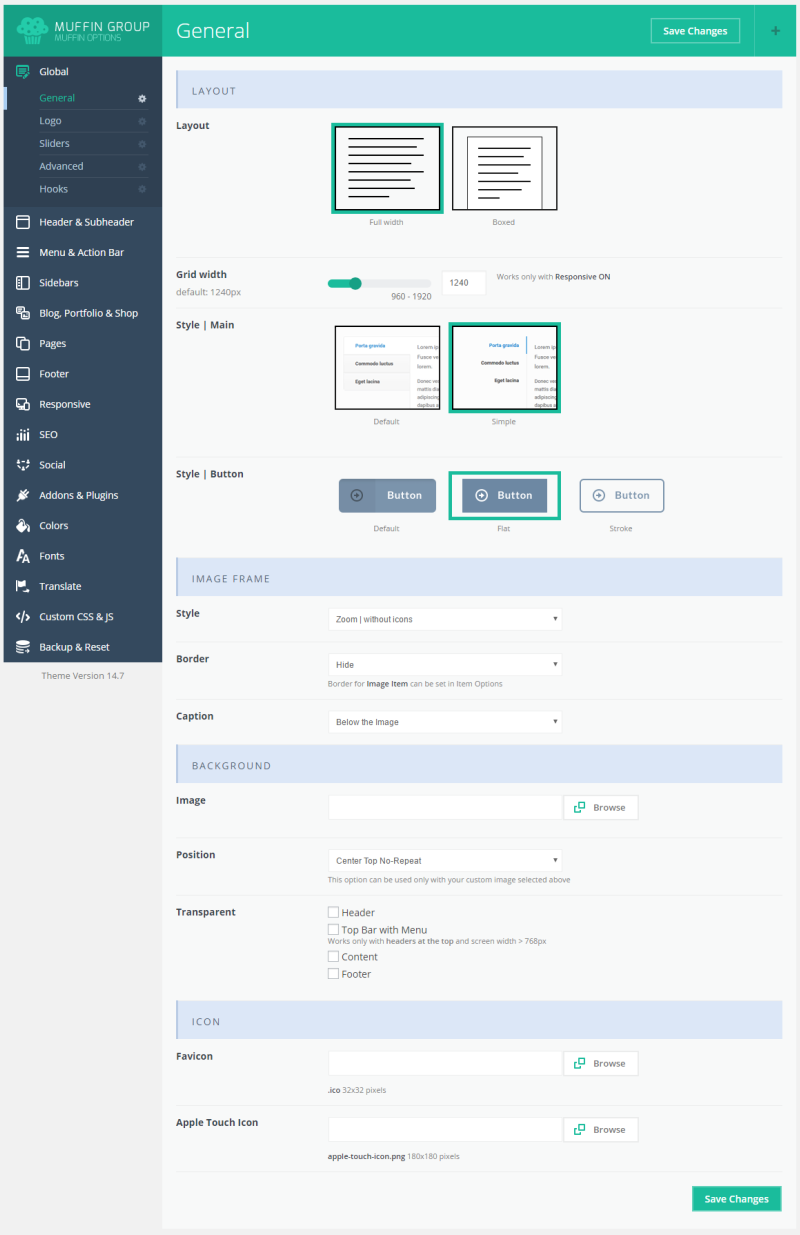Click the gear icon next to Logo
The image size is (800, 1235).
click(142, 121)
